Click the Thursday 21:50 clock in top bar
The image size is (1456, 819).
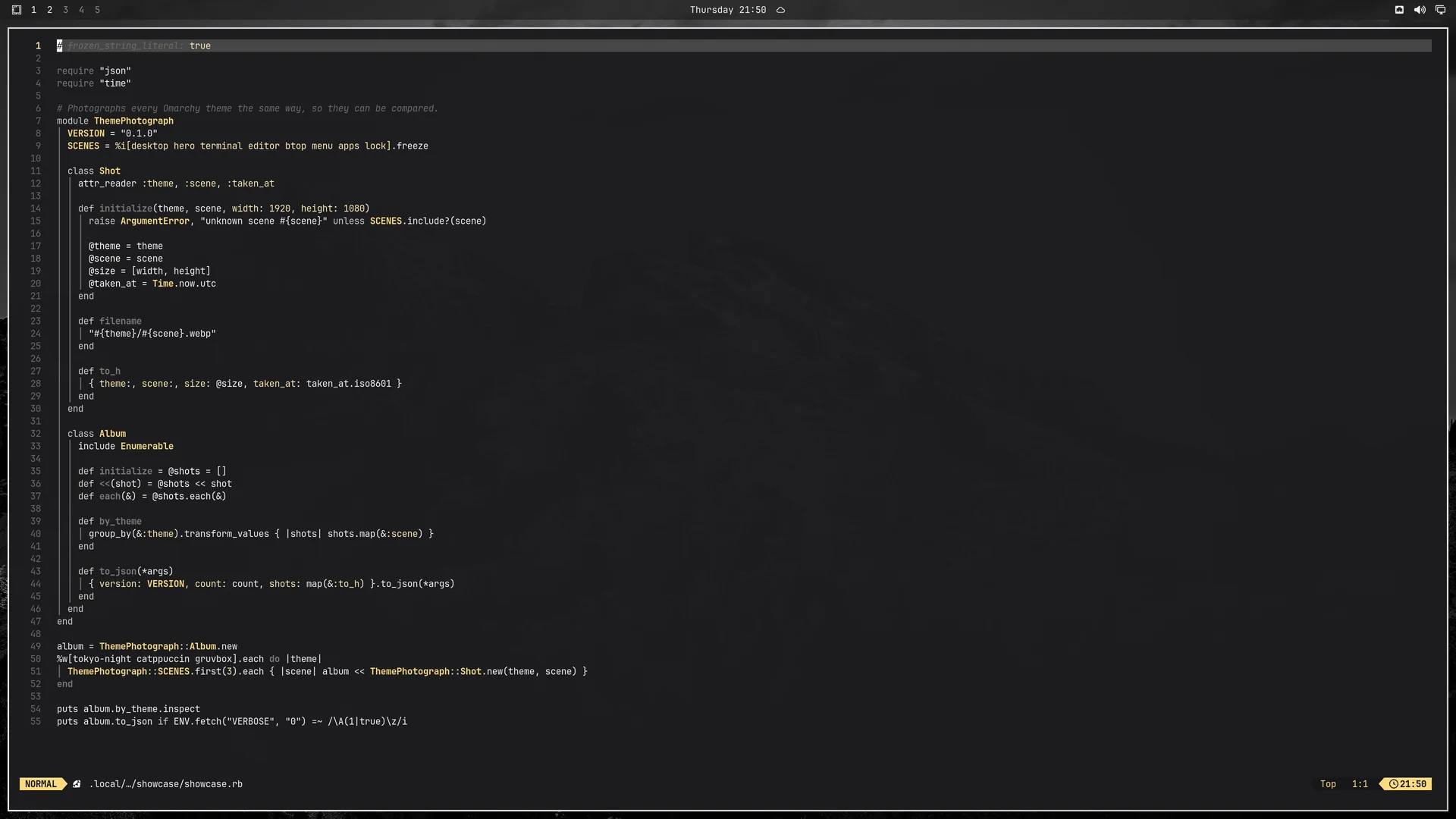pos(728,10)
